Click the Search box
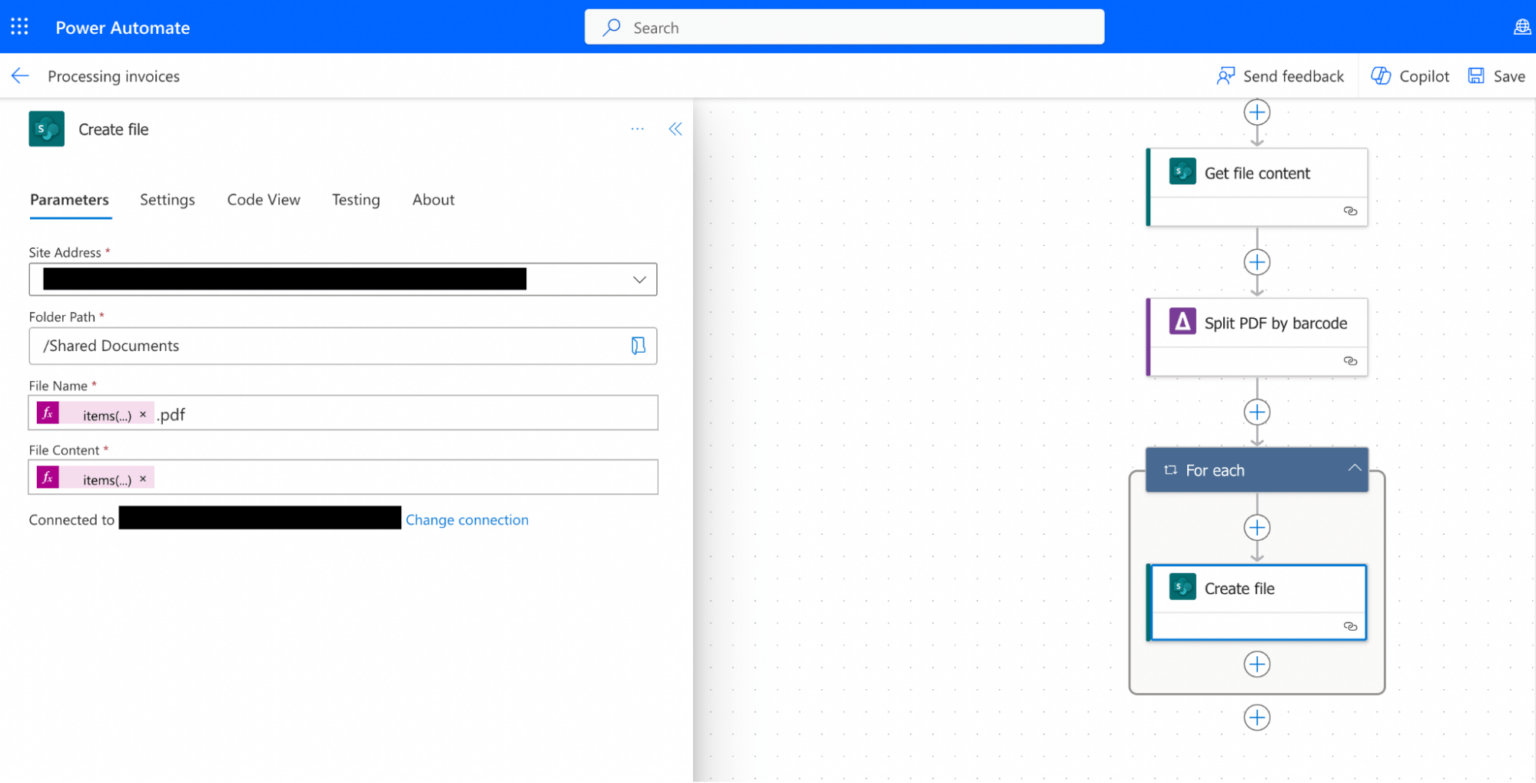Image resolution: width=1536 pixels, height=783 pixels. pyautogui.click(x=844, y=28)
